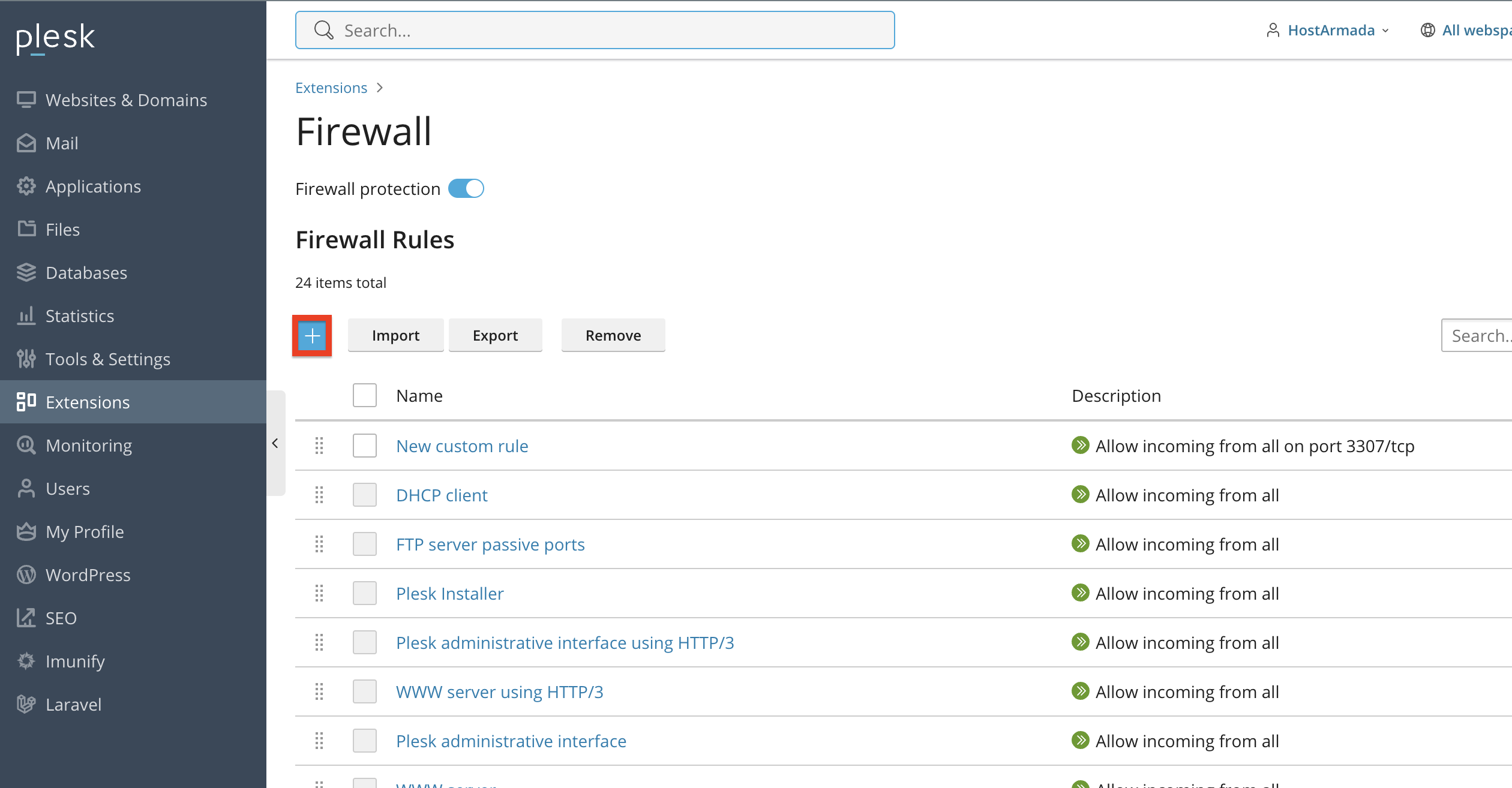Click the Files folder icon
1512x788 pixels.
[x=26, y=229]
